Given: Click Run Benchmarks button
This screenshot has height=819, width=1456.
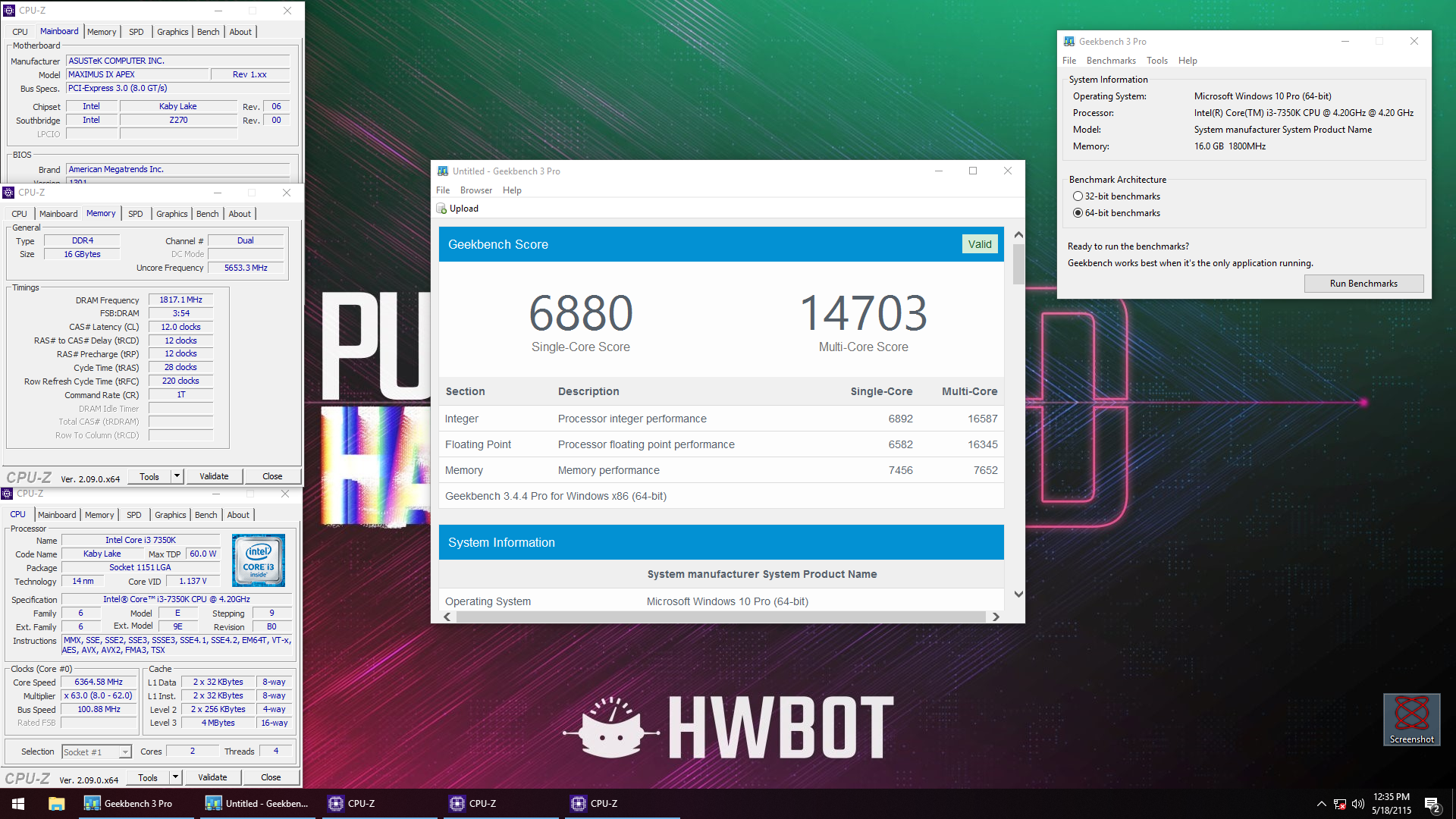Looking at the screenshot, I should point(1363,284).
